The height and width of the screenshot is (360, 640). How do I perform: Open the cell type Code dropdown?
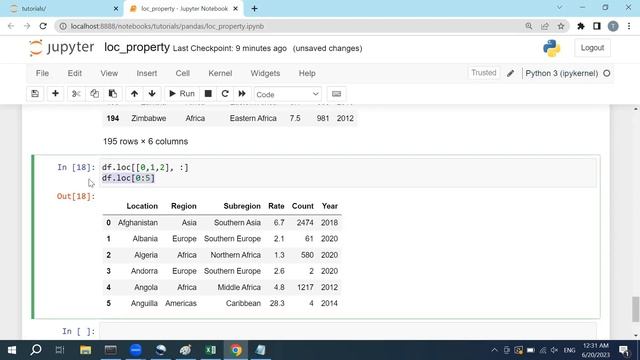[287, 94]
